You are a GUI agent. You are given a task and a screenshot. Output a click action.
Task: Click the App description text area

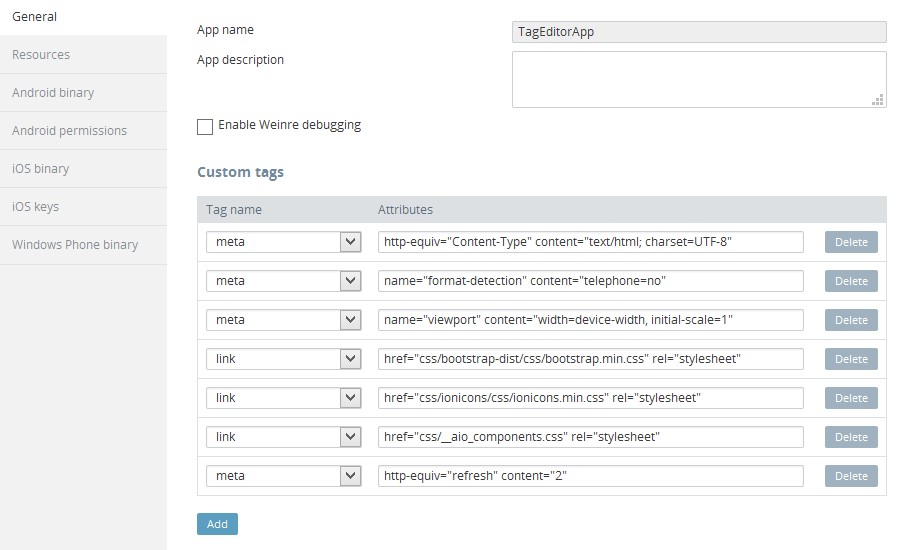pyautogui.click(x=698, y=79)
